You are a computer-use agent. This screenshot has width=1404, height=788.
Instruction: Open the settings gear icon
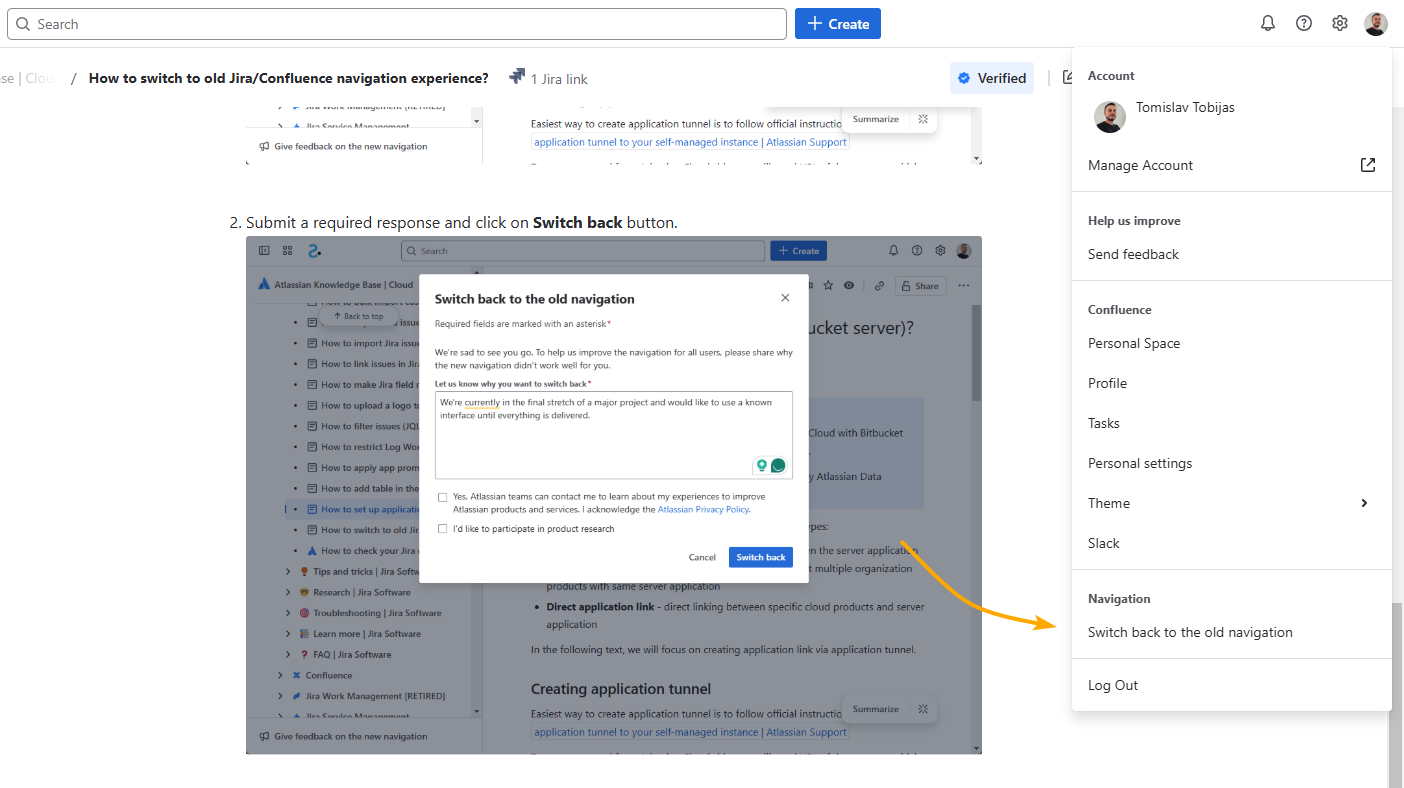click(1339, 22)
